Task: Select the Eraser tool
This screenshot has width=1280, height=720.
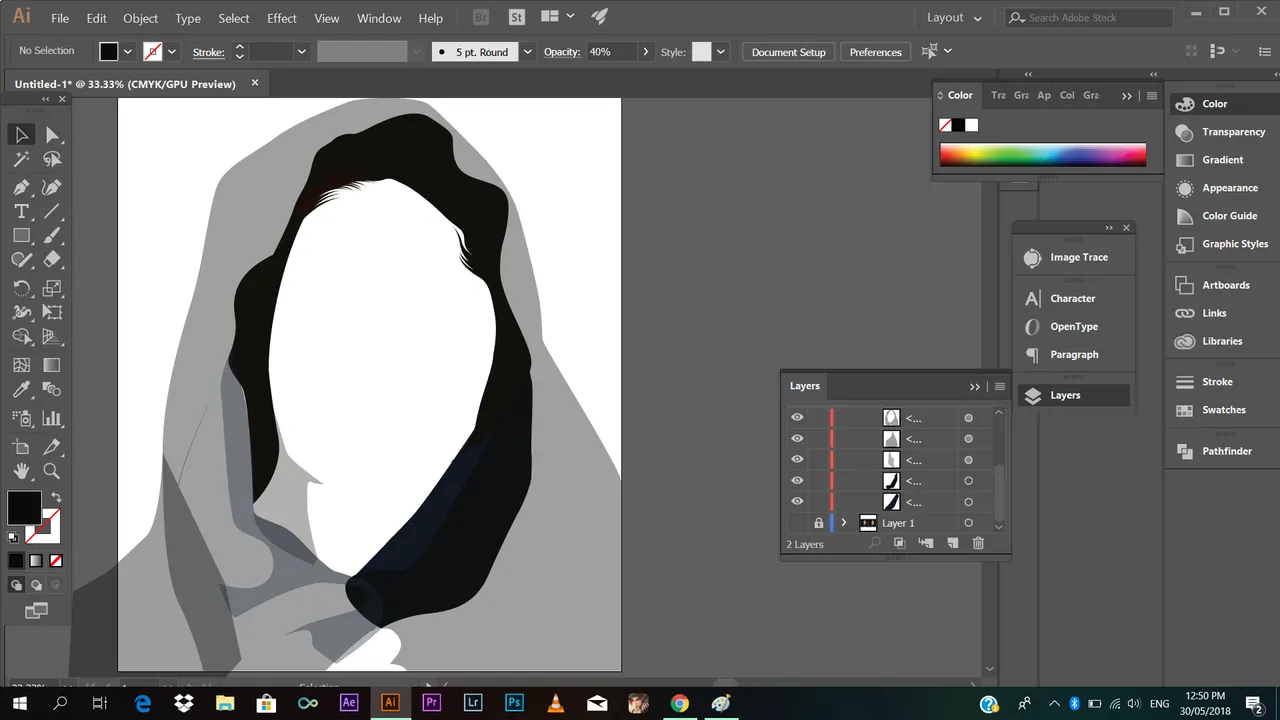Action: click(52, 259)
